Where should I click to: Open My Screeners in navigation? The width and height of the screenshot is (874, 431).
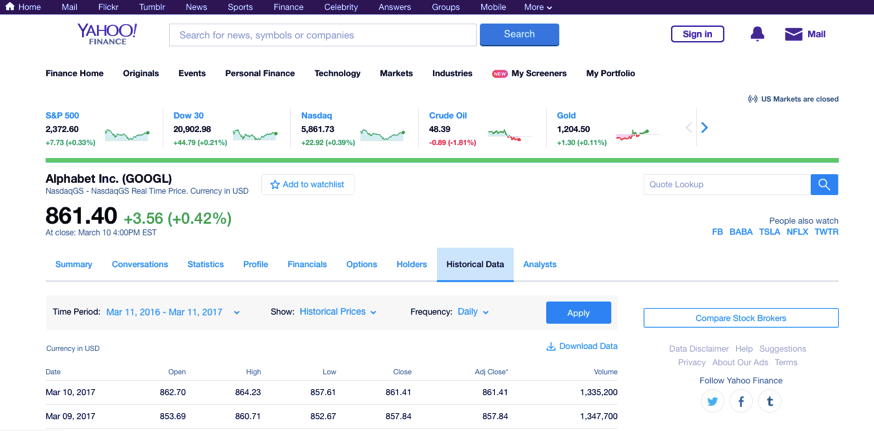coord(539,73)
